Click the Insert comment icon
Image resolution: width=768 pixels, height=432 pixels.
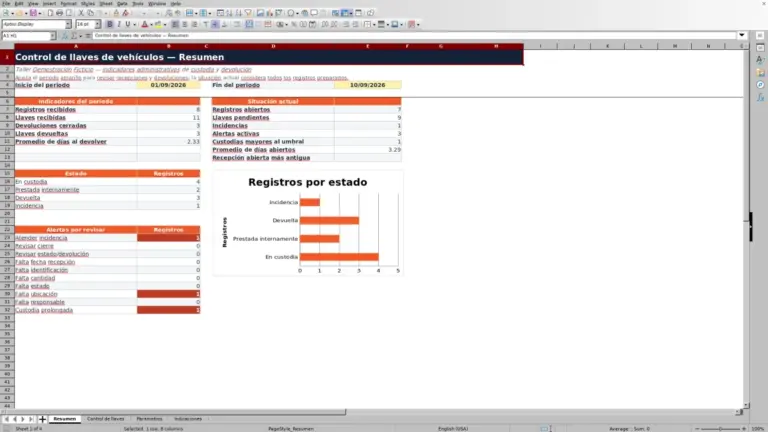pos(314,13)
